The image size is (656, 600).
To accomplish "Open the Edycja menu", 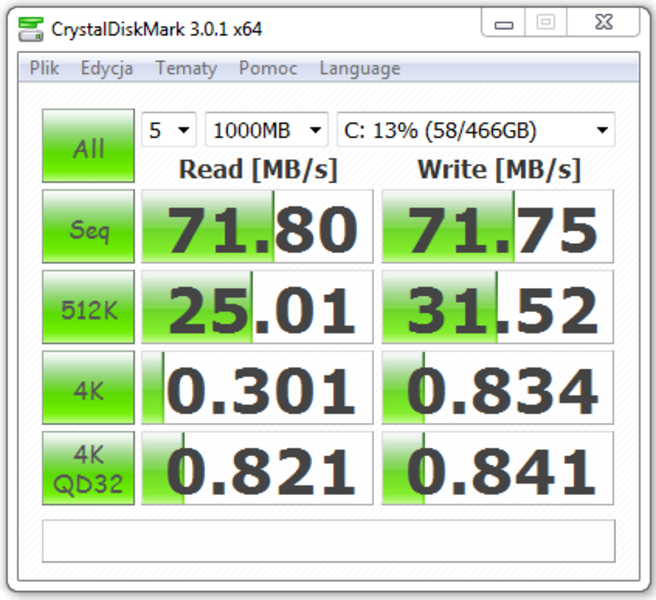I will [x=107, y=68].
